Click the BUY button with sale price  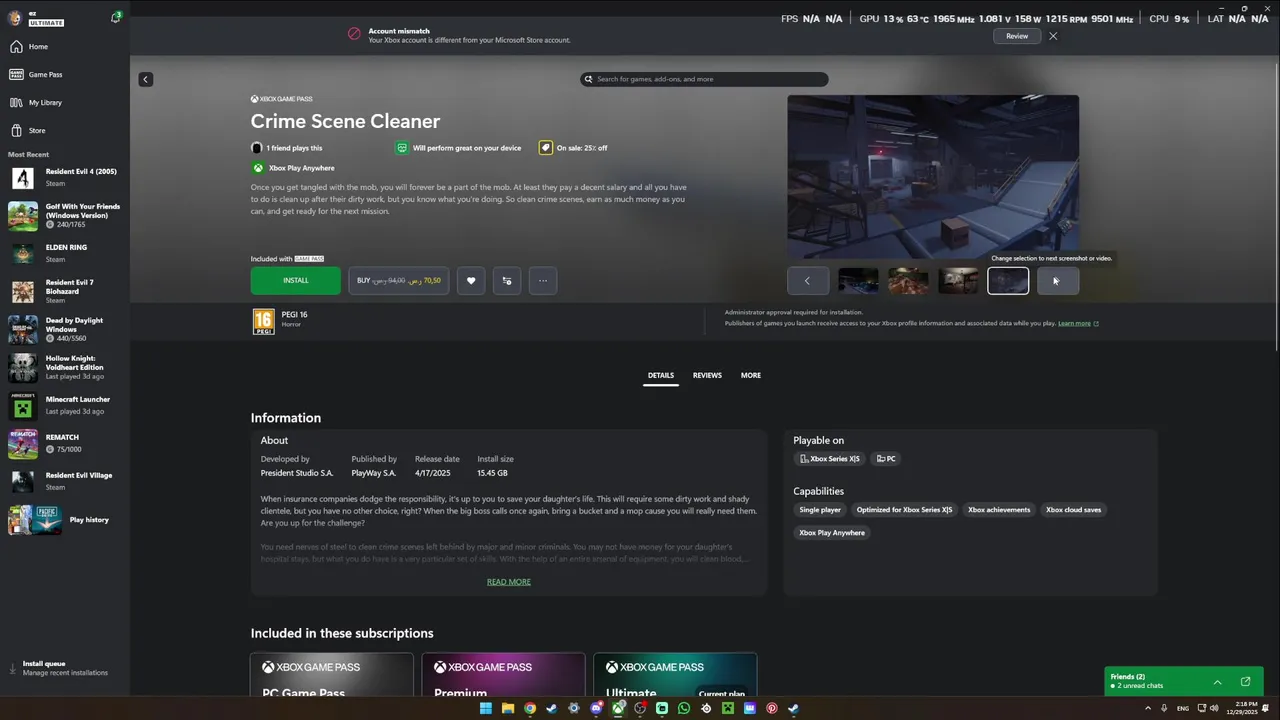[399, 281]
